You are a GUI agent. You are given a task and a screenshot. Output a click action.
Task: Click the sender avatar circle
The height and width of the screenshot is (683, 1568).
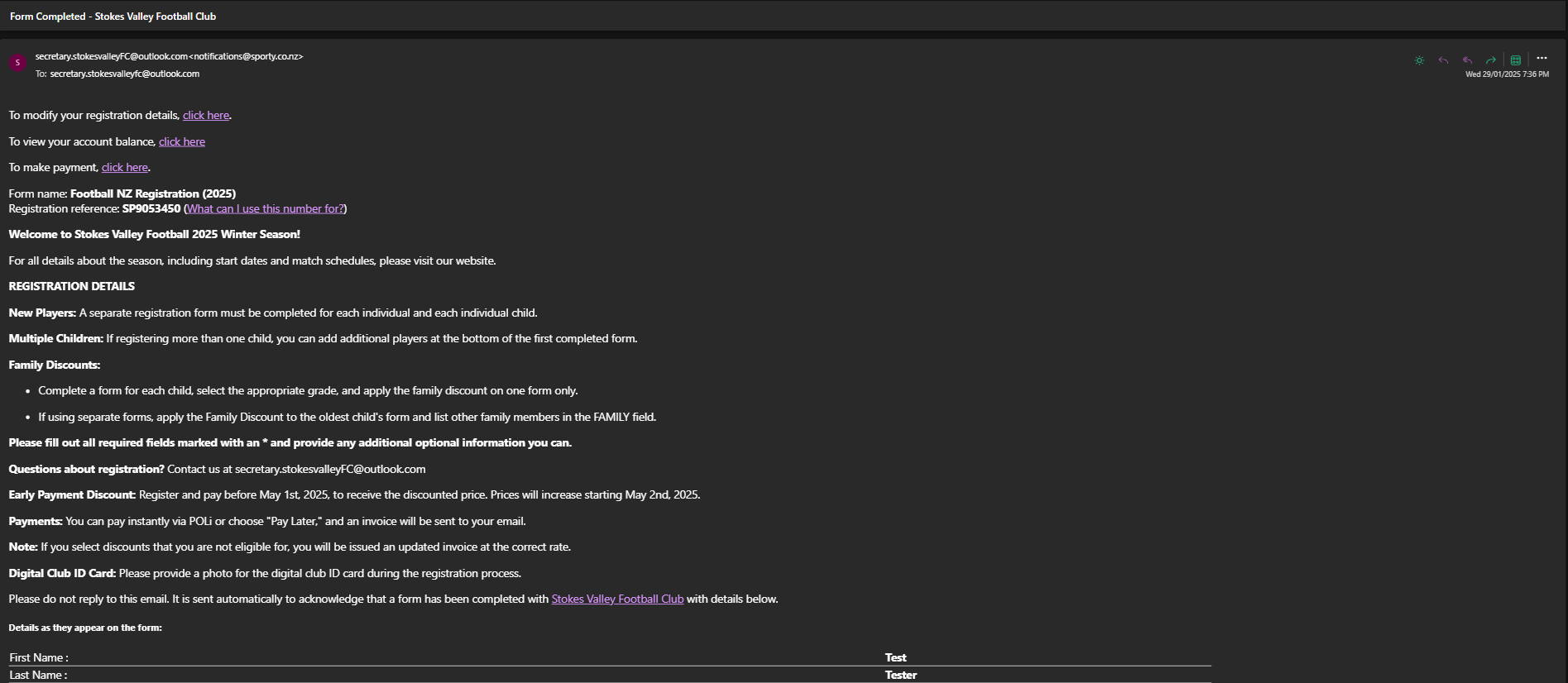(x=17, y=63)
